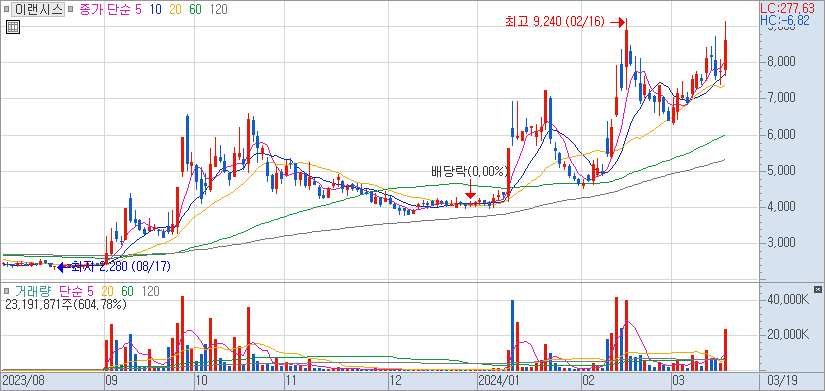Select the green volume 60 average label
The image size is (825, 391).
127,291
